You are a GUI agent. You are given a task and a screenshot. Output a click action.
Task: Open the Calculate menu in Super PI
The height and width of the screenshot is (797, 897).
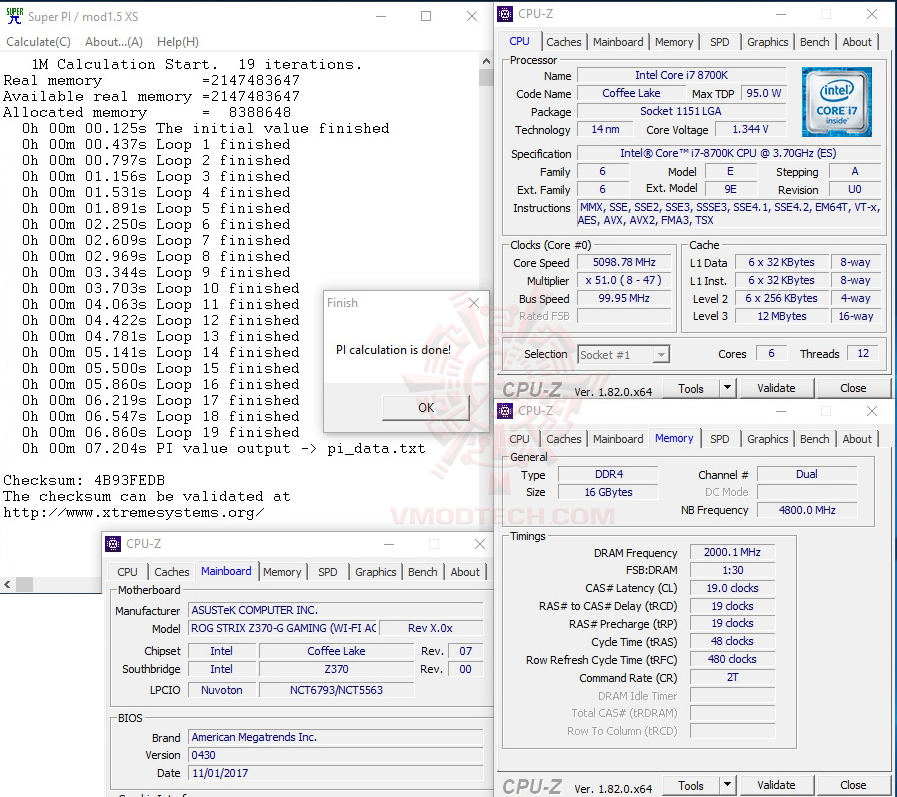coord(38,41)
